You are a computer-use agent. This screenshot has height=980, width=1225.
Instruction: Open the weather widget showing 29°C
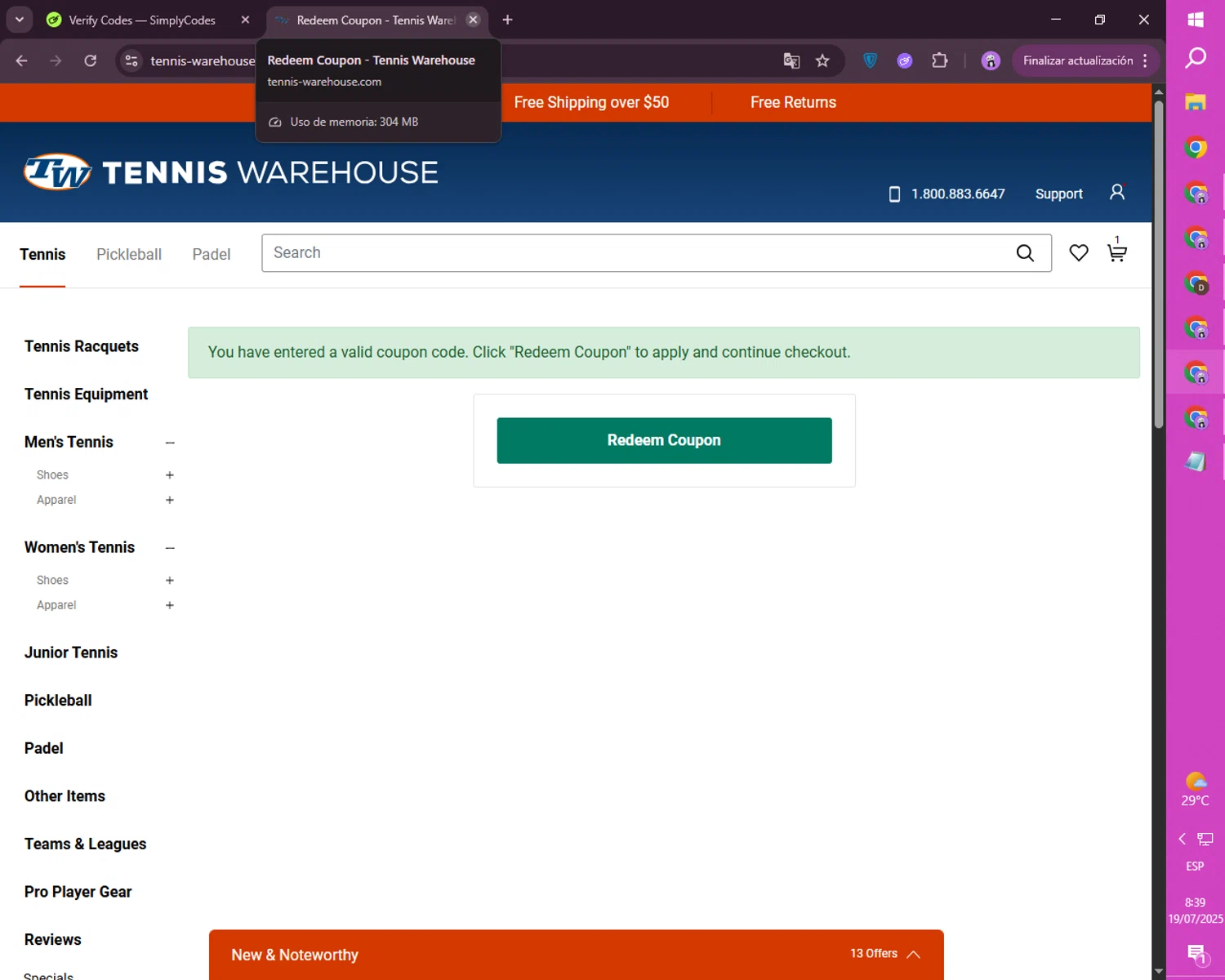[x=1195, y=789]
